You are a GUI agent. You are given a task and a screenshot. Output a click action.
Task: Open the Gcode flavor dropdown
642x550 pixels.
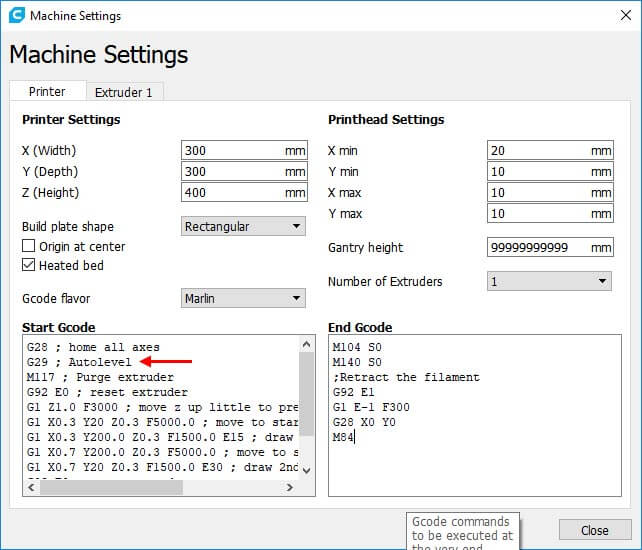tap(243, 298)
